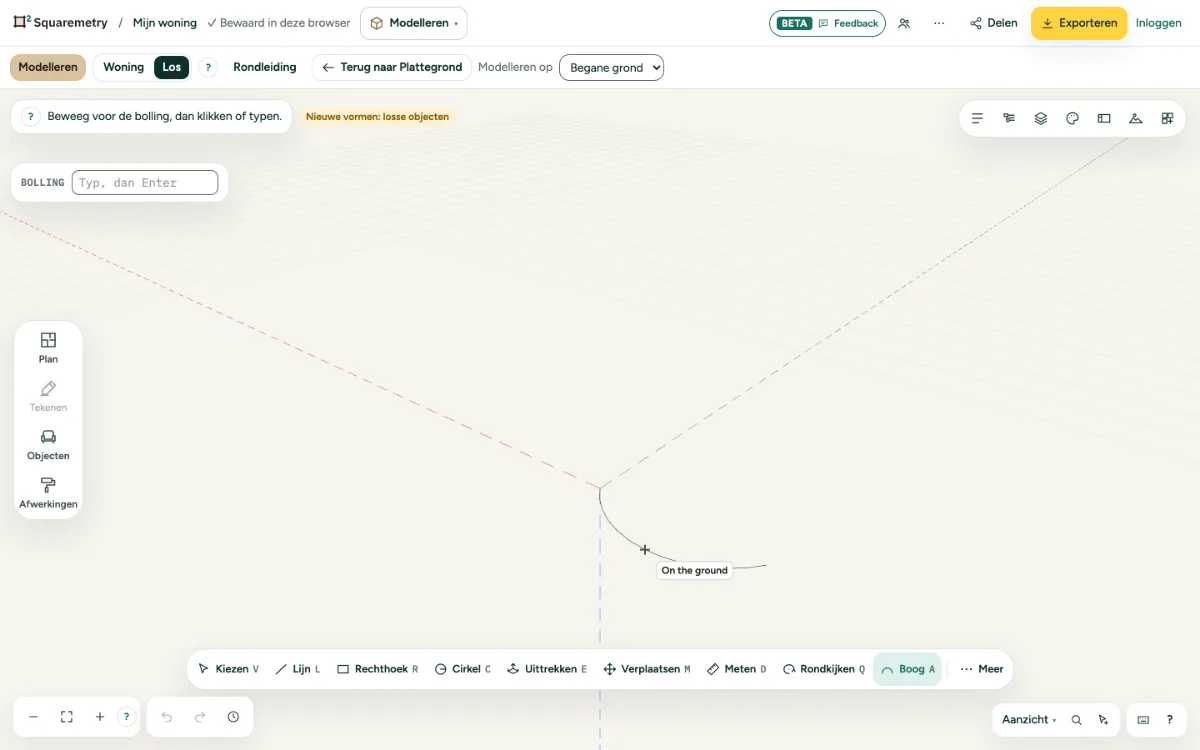The width and height of the screenshot is (1200, 750).
Task: Select the Verplaatsen tool
Action: pyautogui.click(x=647, y=669)
